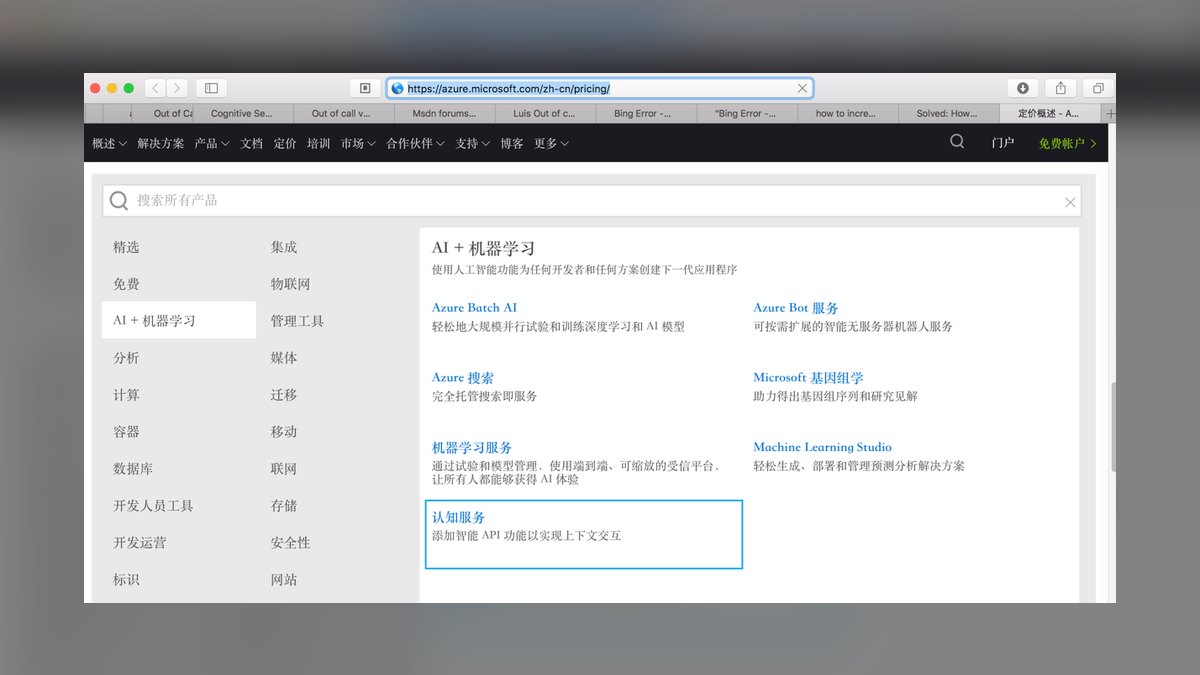The height and width of the screenshot is (675, 1200).
Task: Open the 文档 nav item
Action: click(252, 143)
